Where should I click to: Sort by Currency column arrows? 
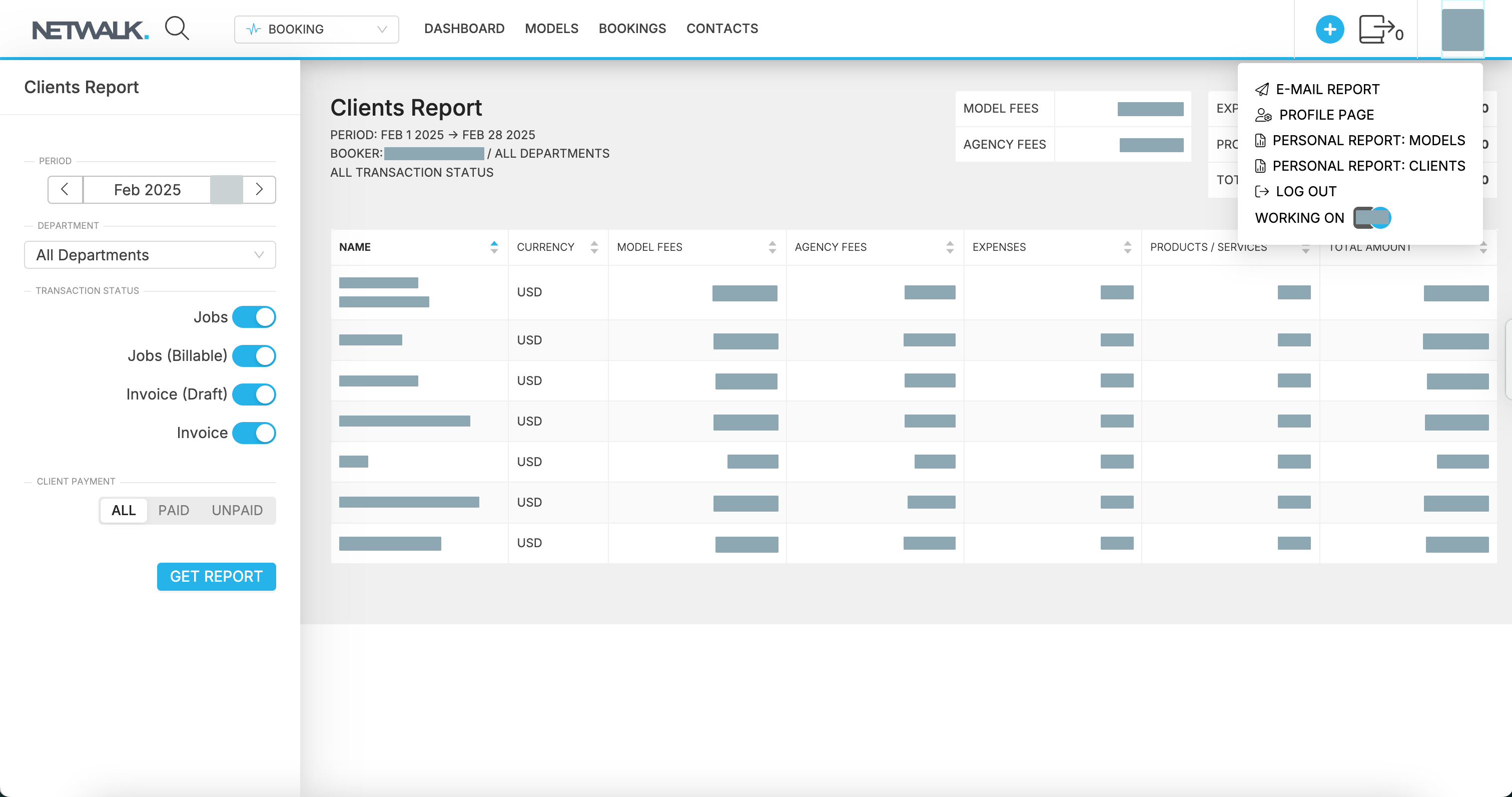click(594, 247)
